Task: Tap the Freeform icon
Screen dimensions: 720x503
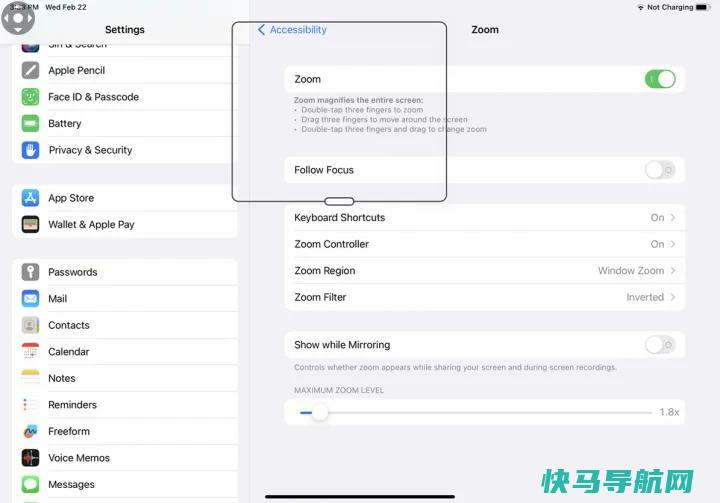Action: pos(30,431)
